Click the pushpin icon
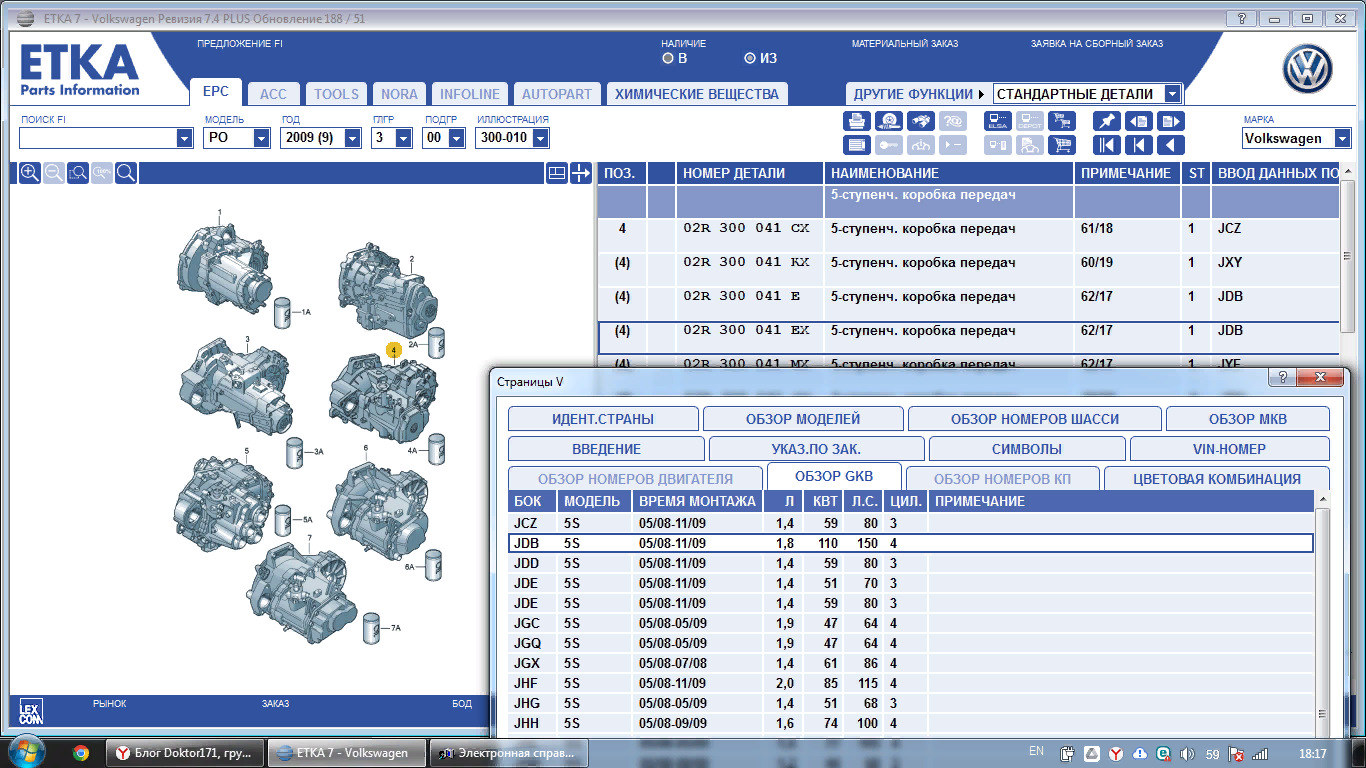This screenshot has height=768, width=1366. tap(1106, 121)
